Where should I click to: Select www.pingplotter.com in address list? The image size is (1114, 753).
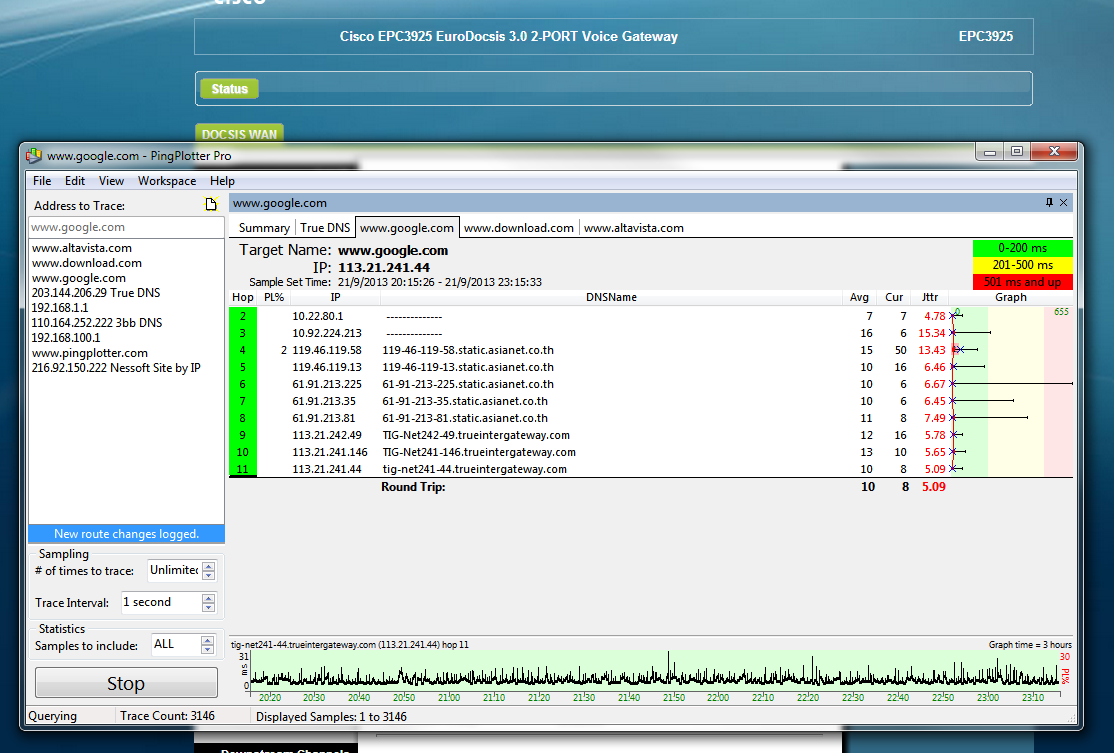pyautogui.click(x=90, y=353)
